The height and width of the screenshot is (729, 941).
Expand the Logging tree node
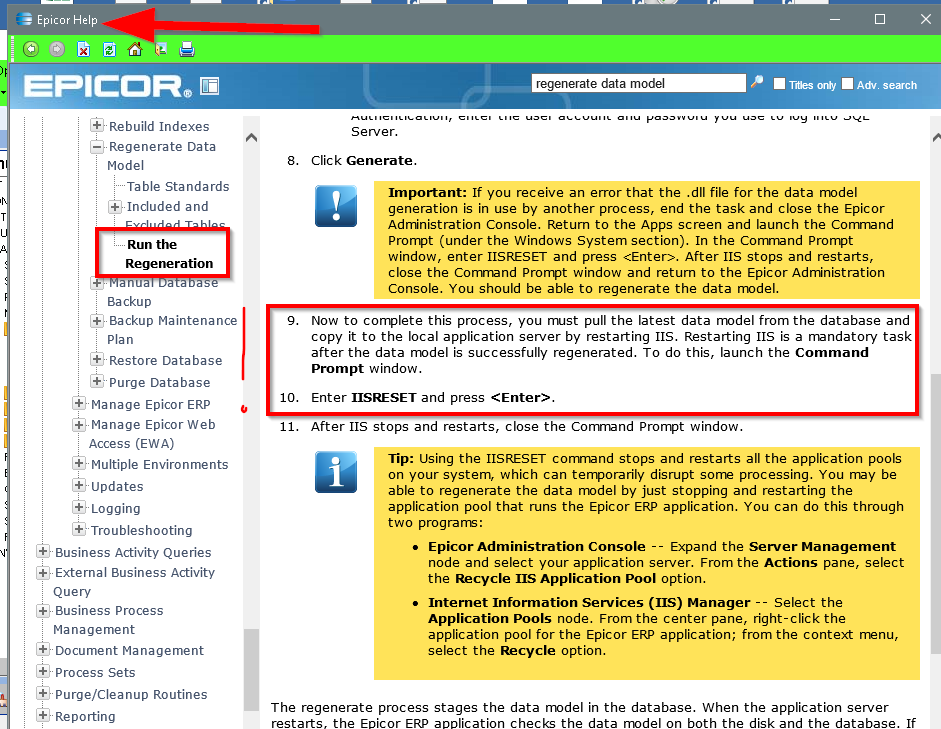pos(79,508)
